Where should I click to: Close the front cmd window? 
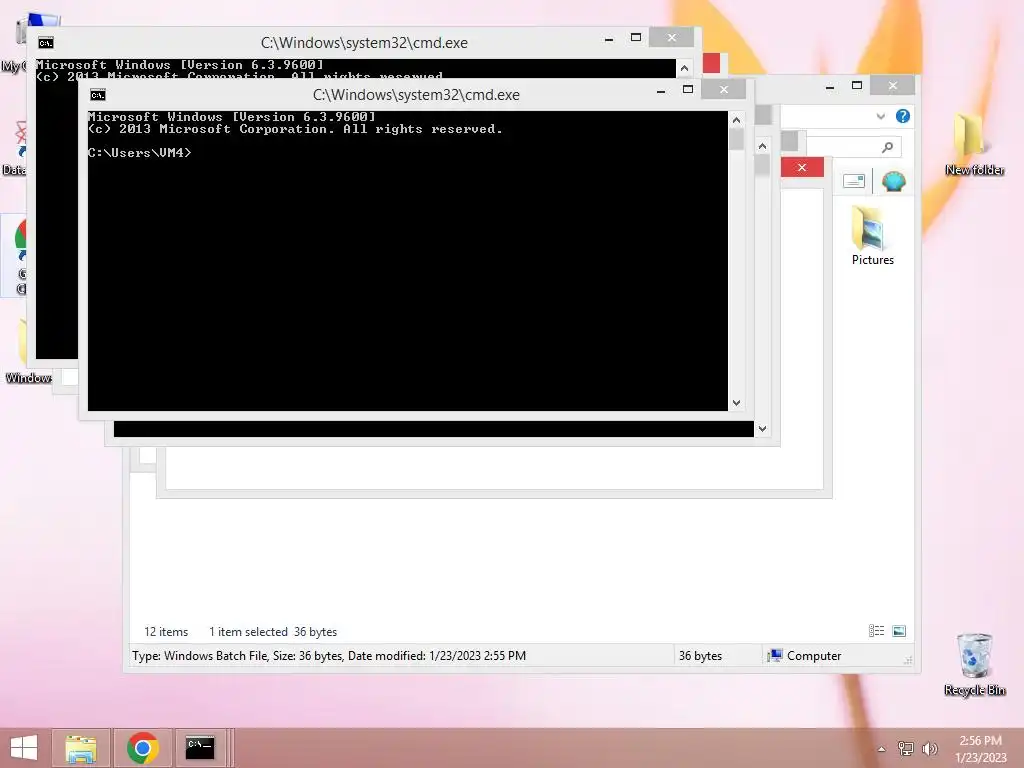coord(724,89)
